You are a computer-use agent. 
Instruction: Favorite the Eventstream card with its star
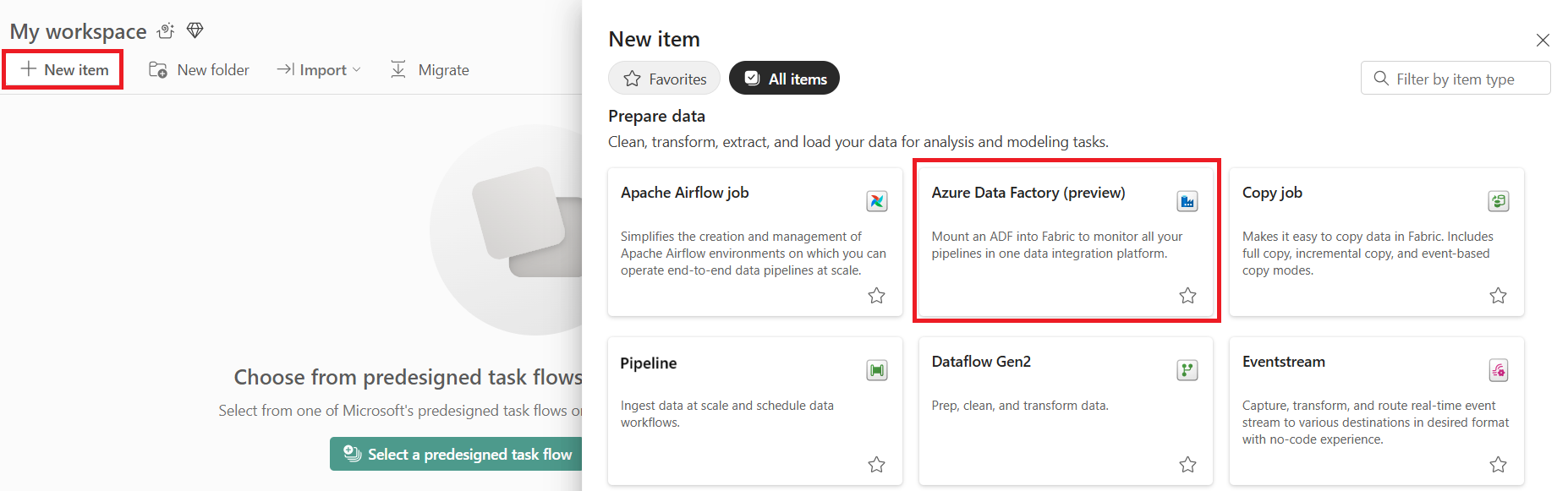click(1498, 465)
